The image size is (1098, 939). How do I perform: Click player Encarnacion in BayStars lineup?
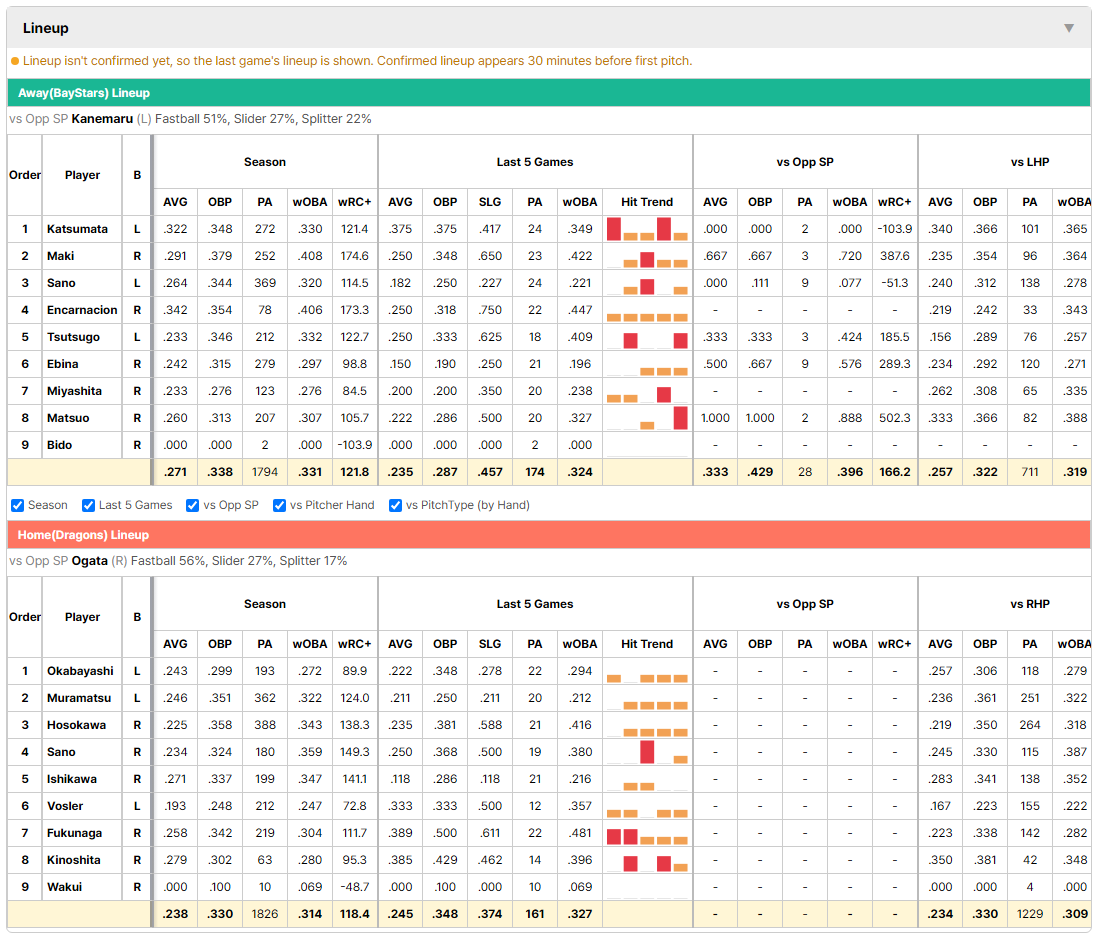pyautogui.click(x=82, y=310)
